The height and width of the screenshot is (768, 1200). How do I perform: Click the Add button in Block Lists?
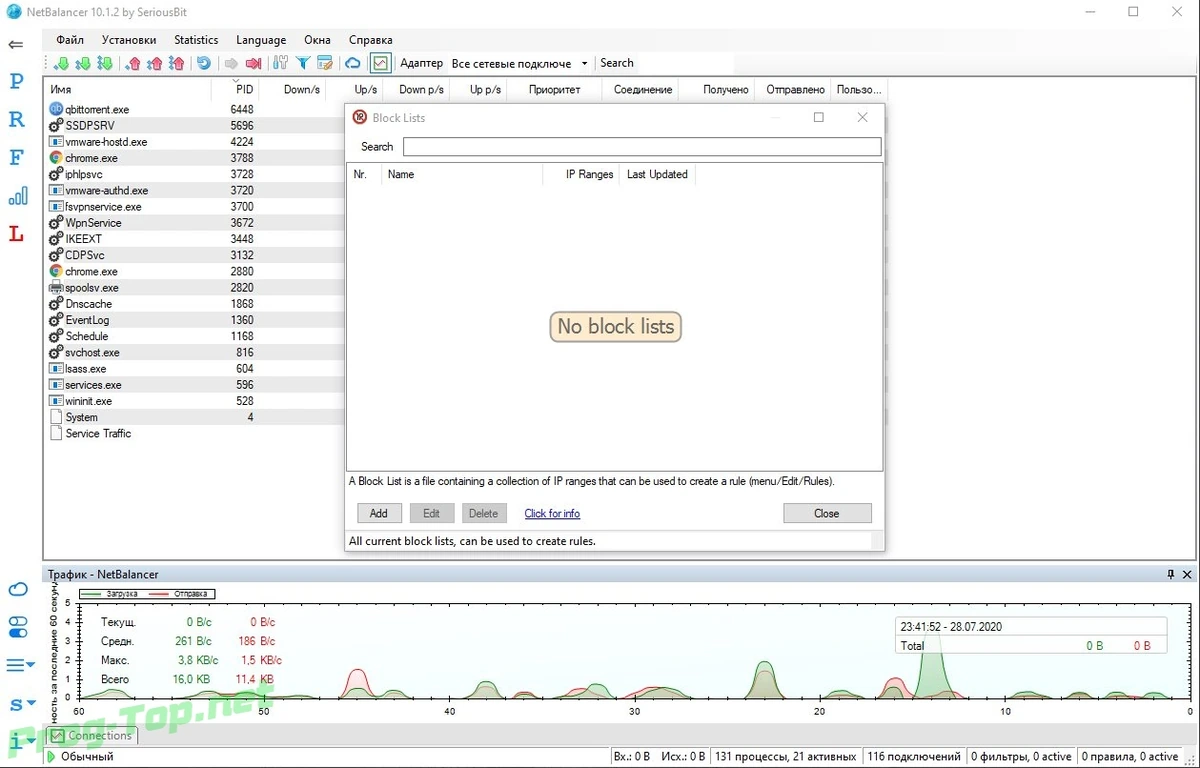[x=379, y=513]
